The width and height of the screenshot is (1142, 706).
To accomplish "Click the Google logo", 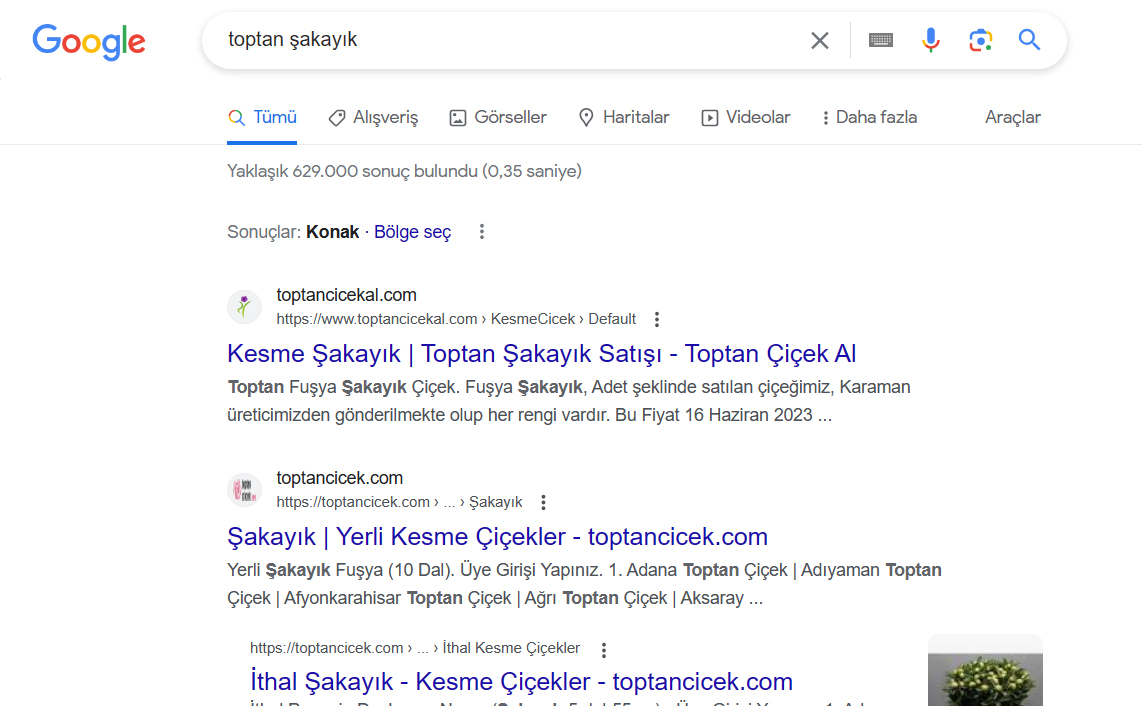I will coord(89,41).
